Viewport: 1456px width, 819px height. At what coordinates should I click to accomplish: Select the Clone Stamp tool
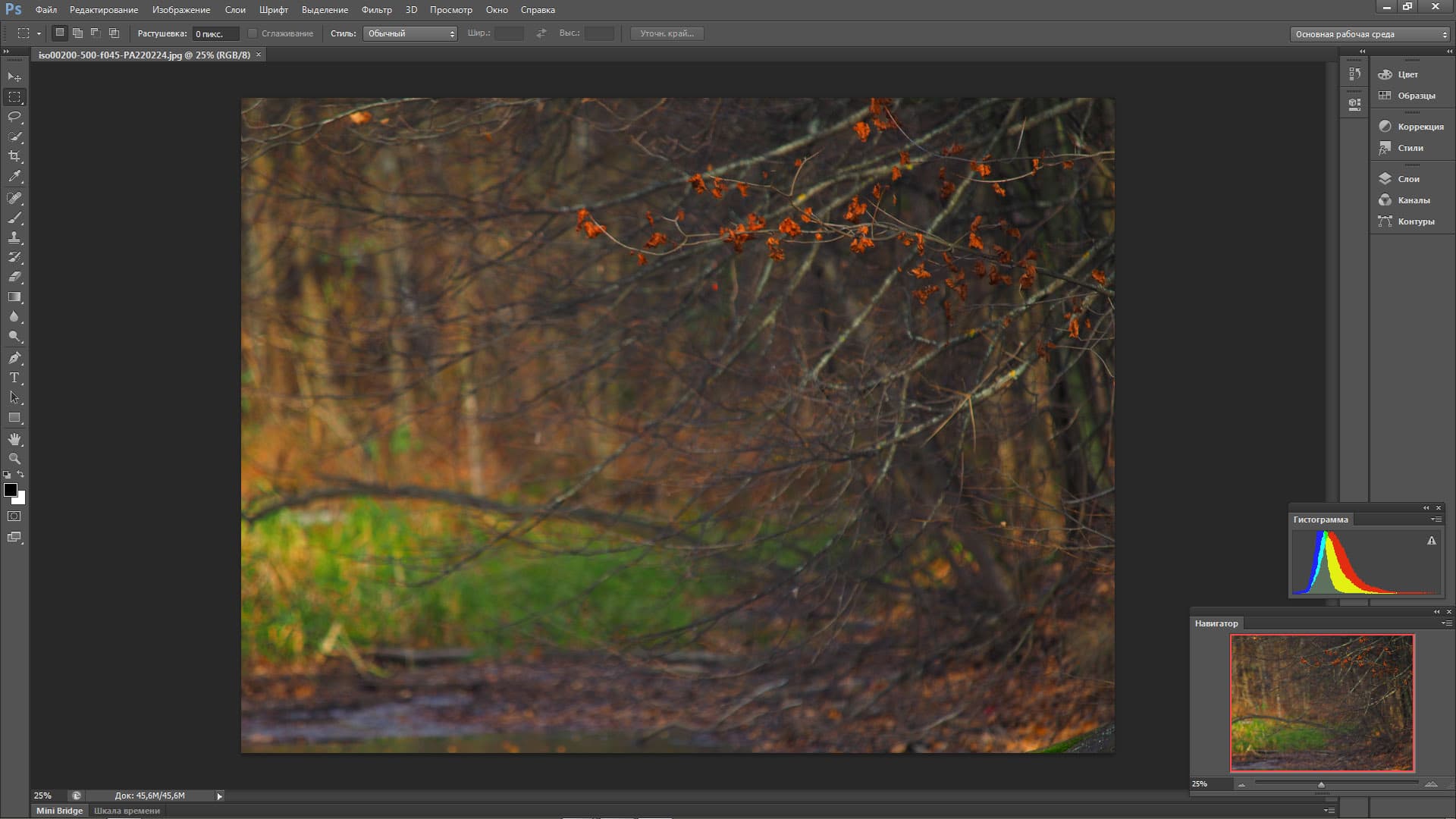tap(14, 237)
